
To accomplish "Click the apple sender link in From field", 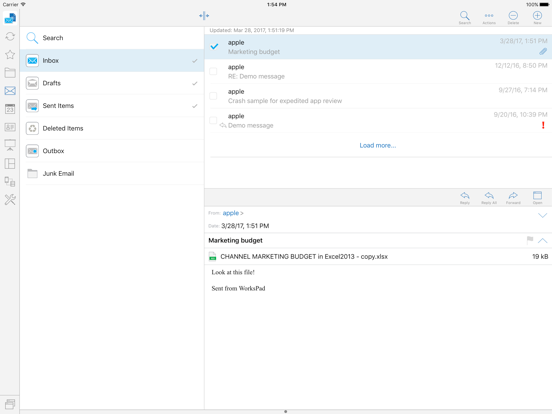I will (x=231, y=213).
